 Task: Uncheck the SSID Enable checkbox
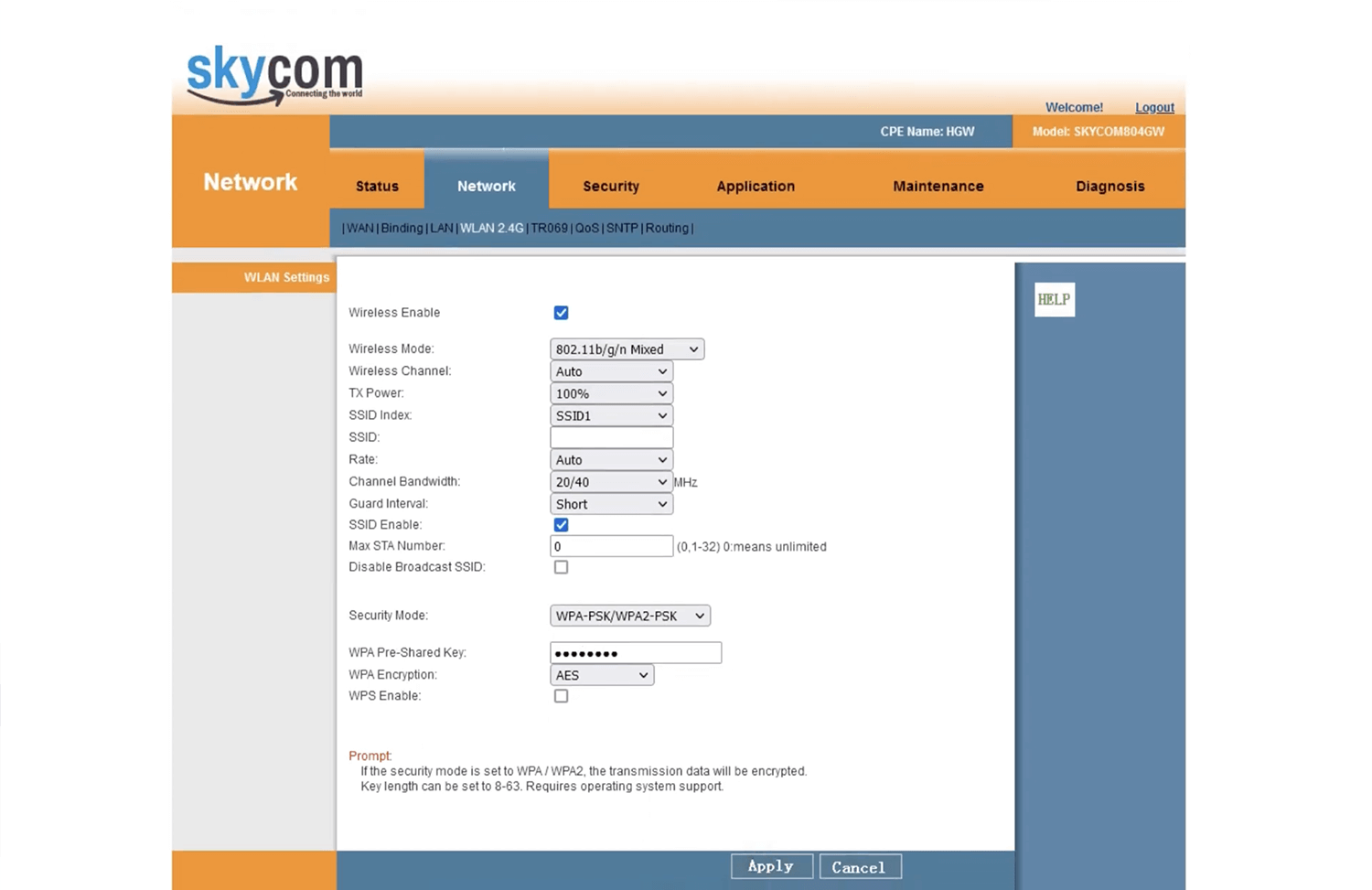point(561,525)
